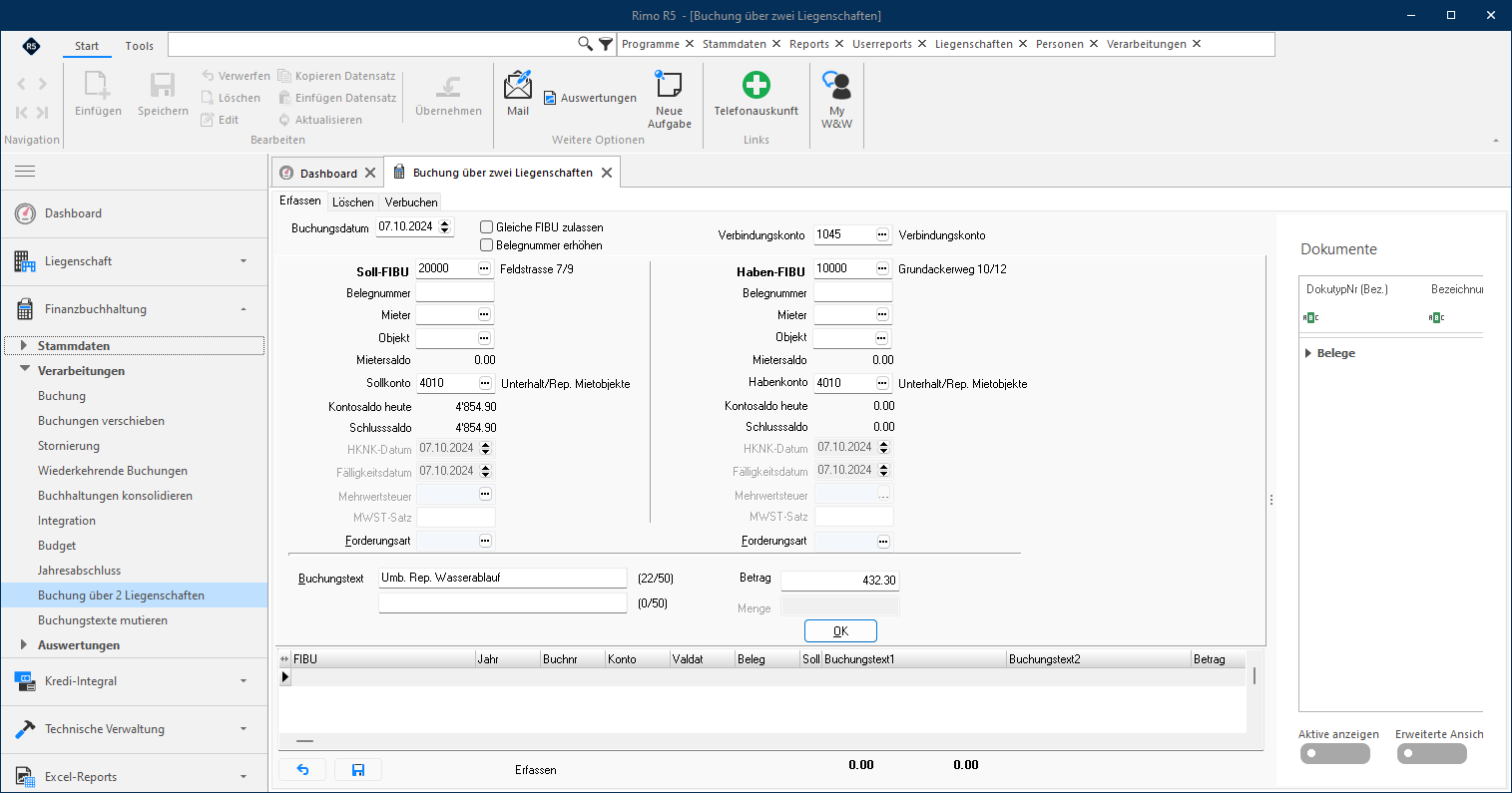This screenshot has height=793, width=1512.
Task: Click the Buchungsdatum date stepper
Action: 445,227
